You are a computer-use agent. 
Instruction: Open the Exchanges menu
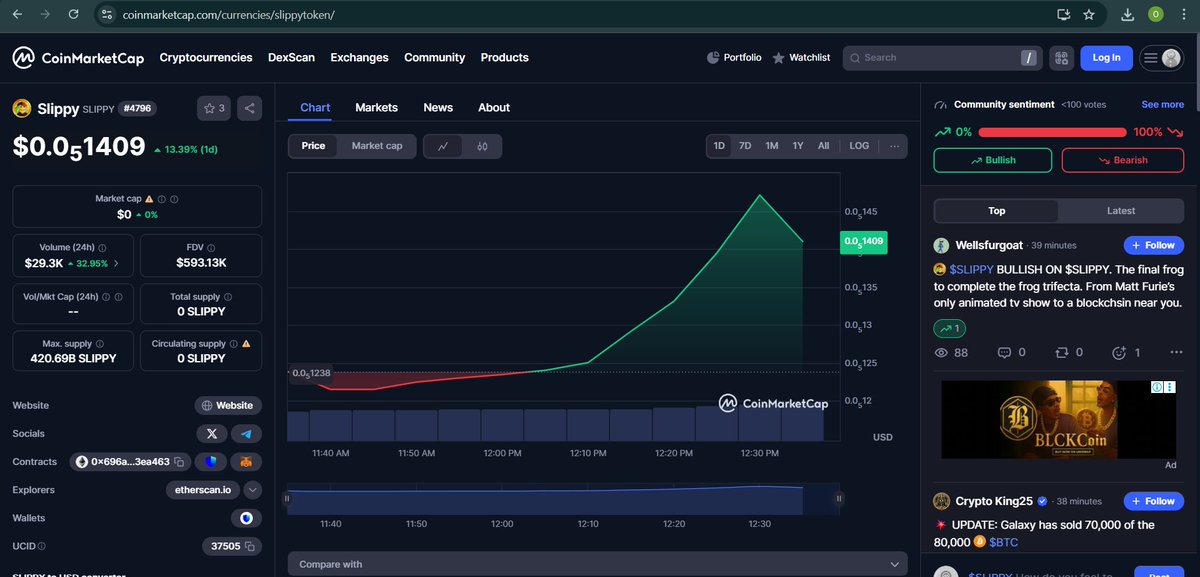(359, 58)
